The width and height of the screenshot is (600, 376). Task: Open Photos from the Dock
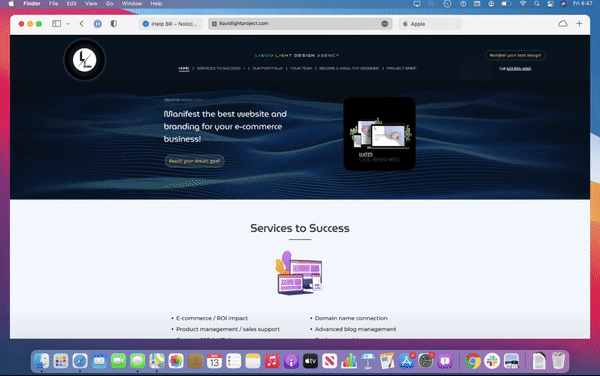(176, 361)
